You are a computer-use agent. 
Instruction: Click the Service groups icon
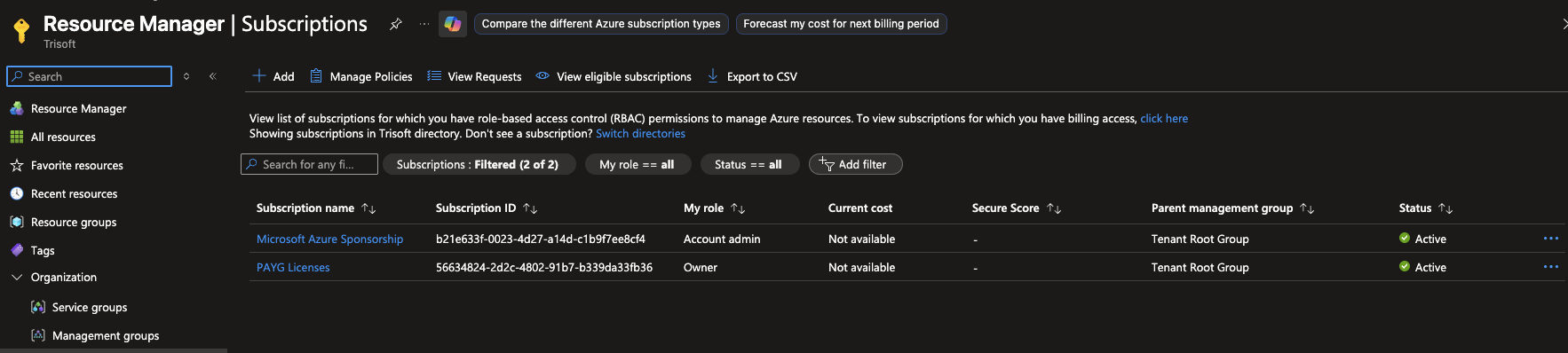coord(38,307)
